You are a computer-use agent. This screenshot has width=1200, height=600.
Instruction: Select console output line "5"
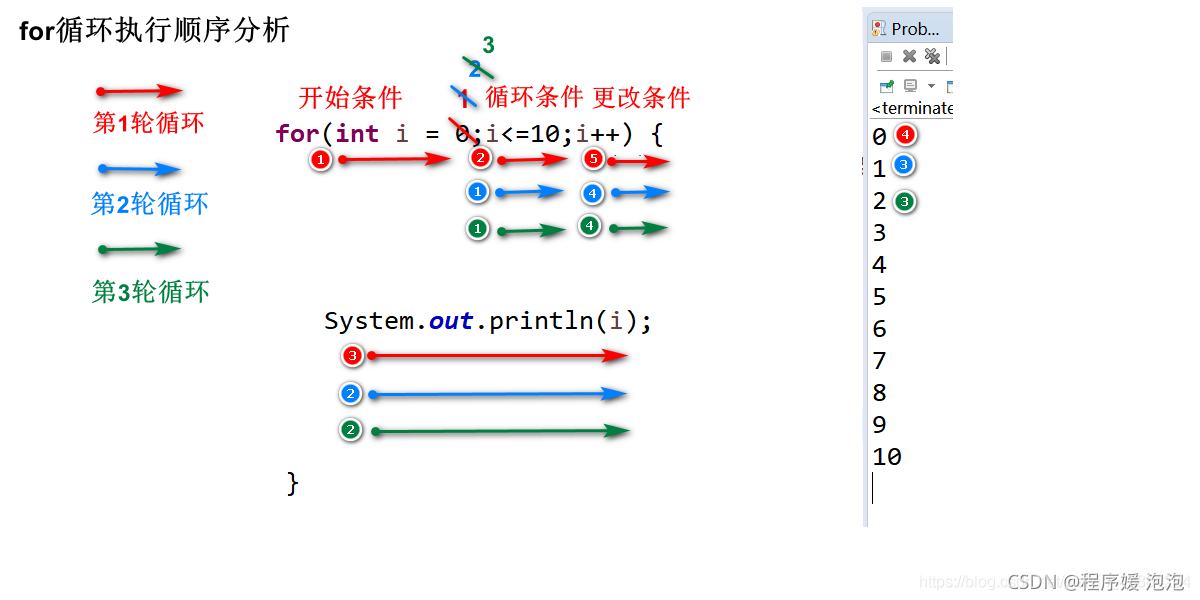point(879,297)
